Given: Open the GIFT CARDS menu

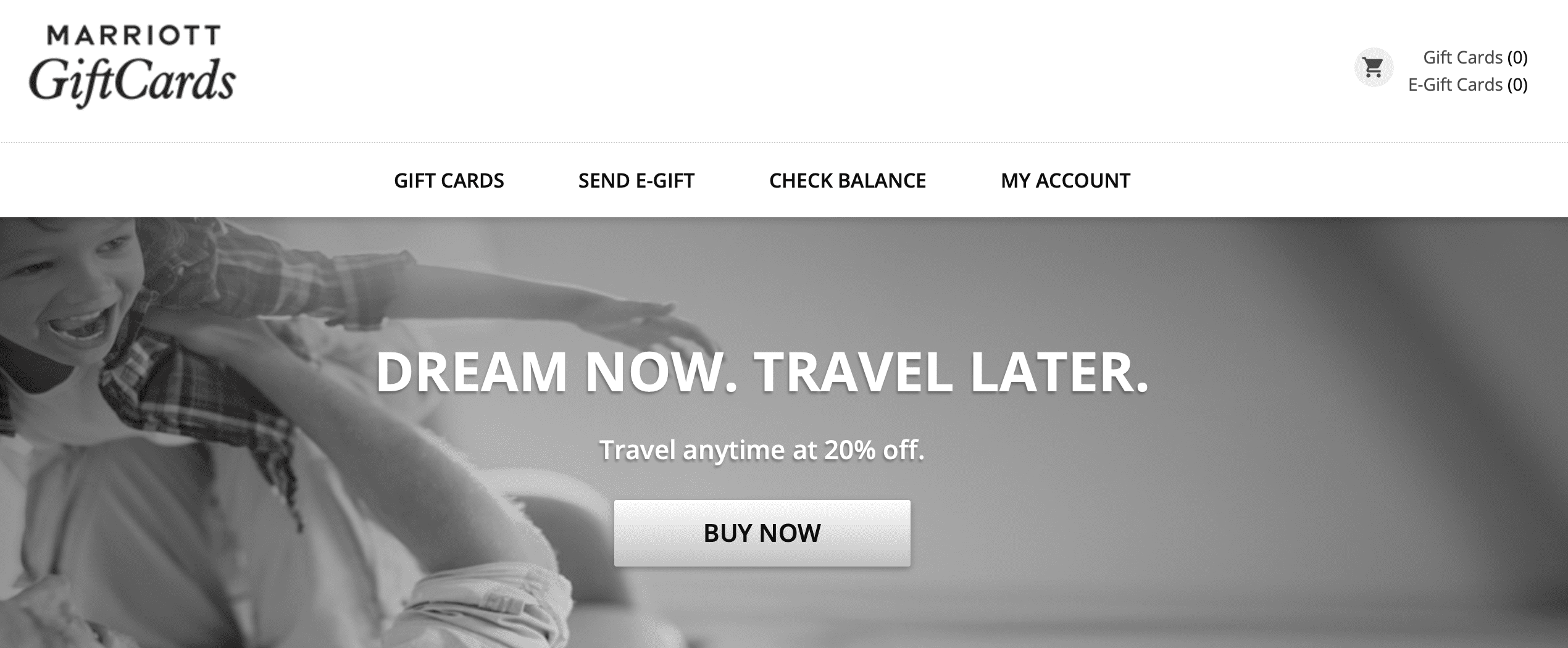Looking at the screenshot, I should pos(449,181).
